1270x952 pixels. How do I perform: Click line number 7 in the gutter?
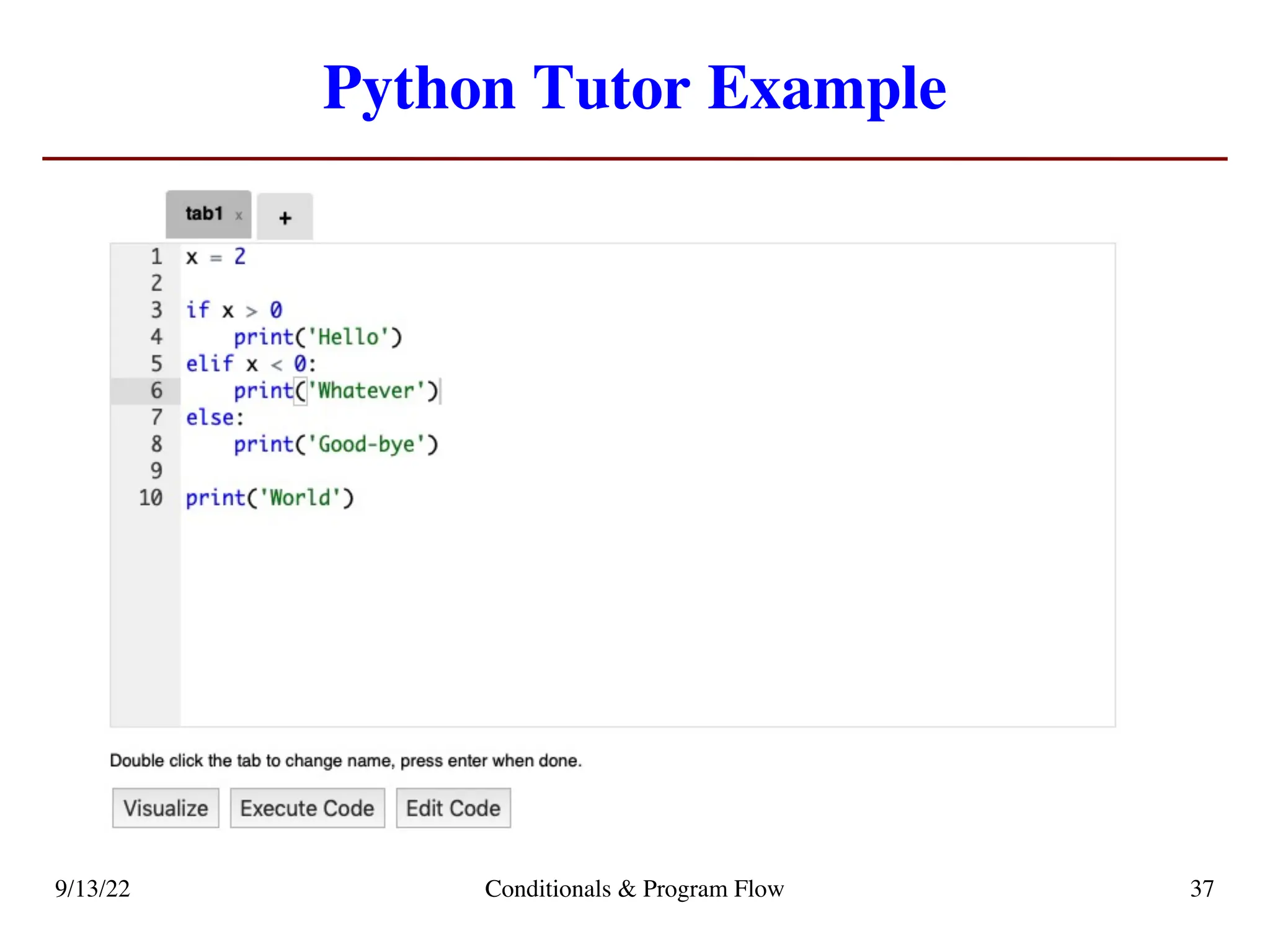tap(156, 418)
